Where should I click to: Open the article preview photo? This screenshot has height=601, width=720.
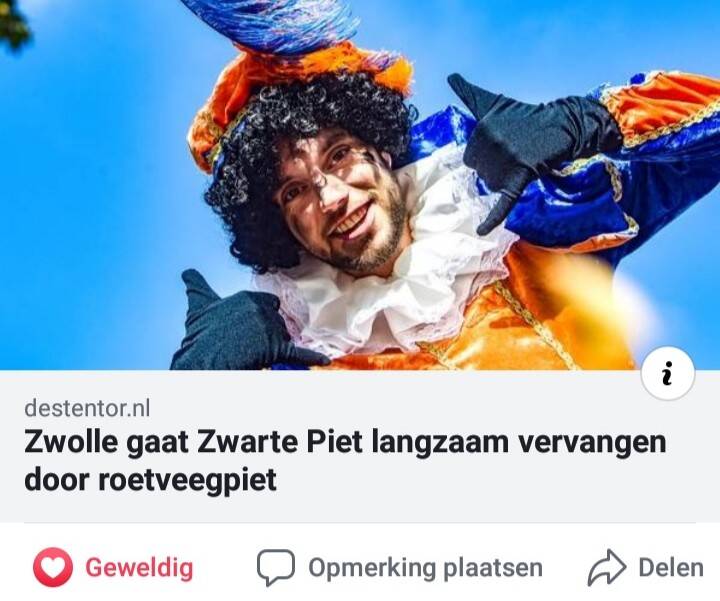coord(360,185)
